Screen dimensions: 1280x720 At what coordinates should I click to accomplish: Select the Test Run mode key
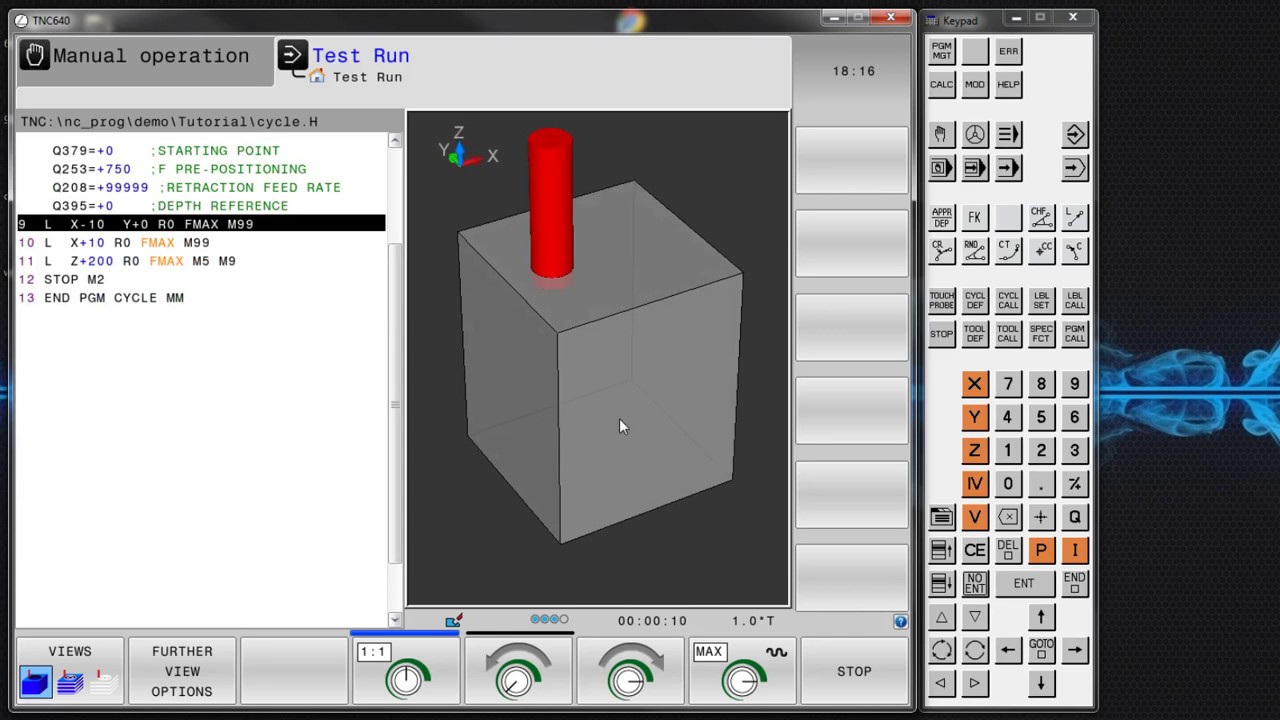1075,168
